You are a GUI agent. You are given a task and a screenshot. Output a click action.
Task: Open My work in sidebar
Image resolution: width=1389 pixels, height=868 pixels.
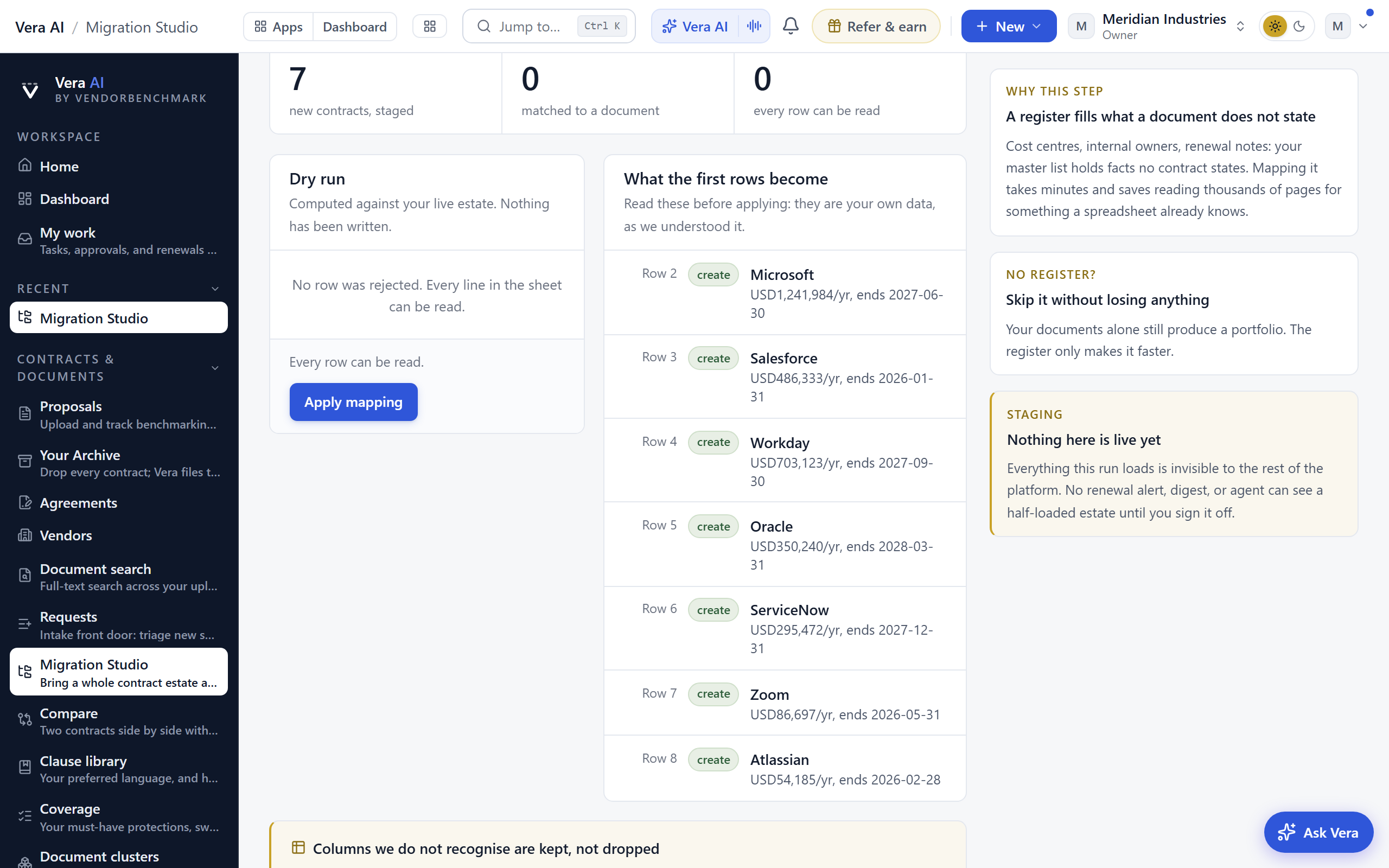[x=119, y=240]
